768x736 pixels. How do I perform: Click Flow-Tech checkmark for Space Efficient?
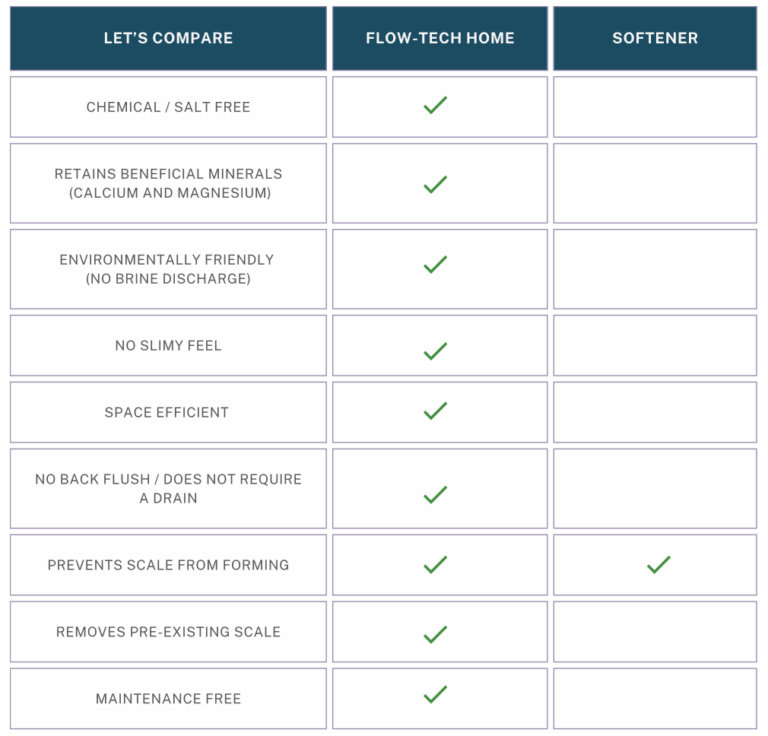coord(435,411)
